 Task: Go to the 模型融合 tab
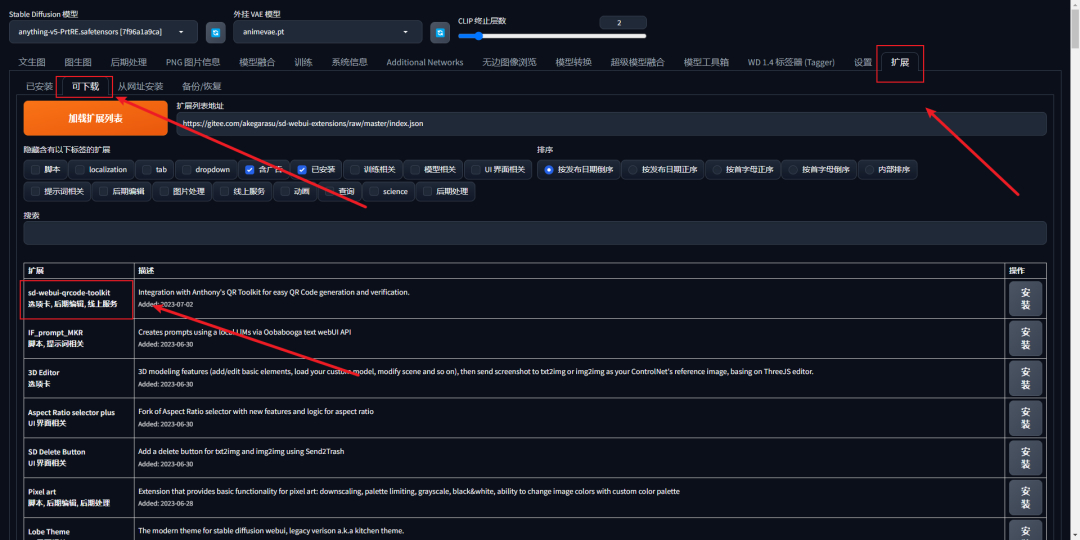pyautogui.click(x=257, y=62)
